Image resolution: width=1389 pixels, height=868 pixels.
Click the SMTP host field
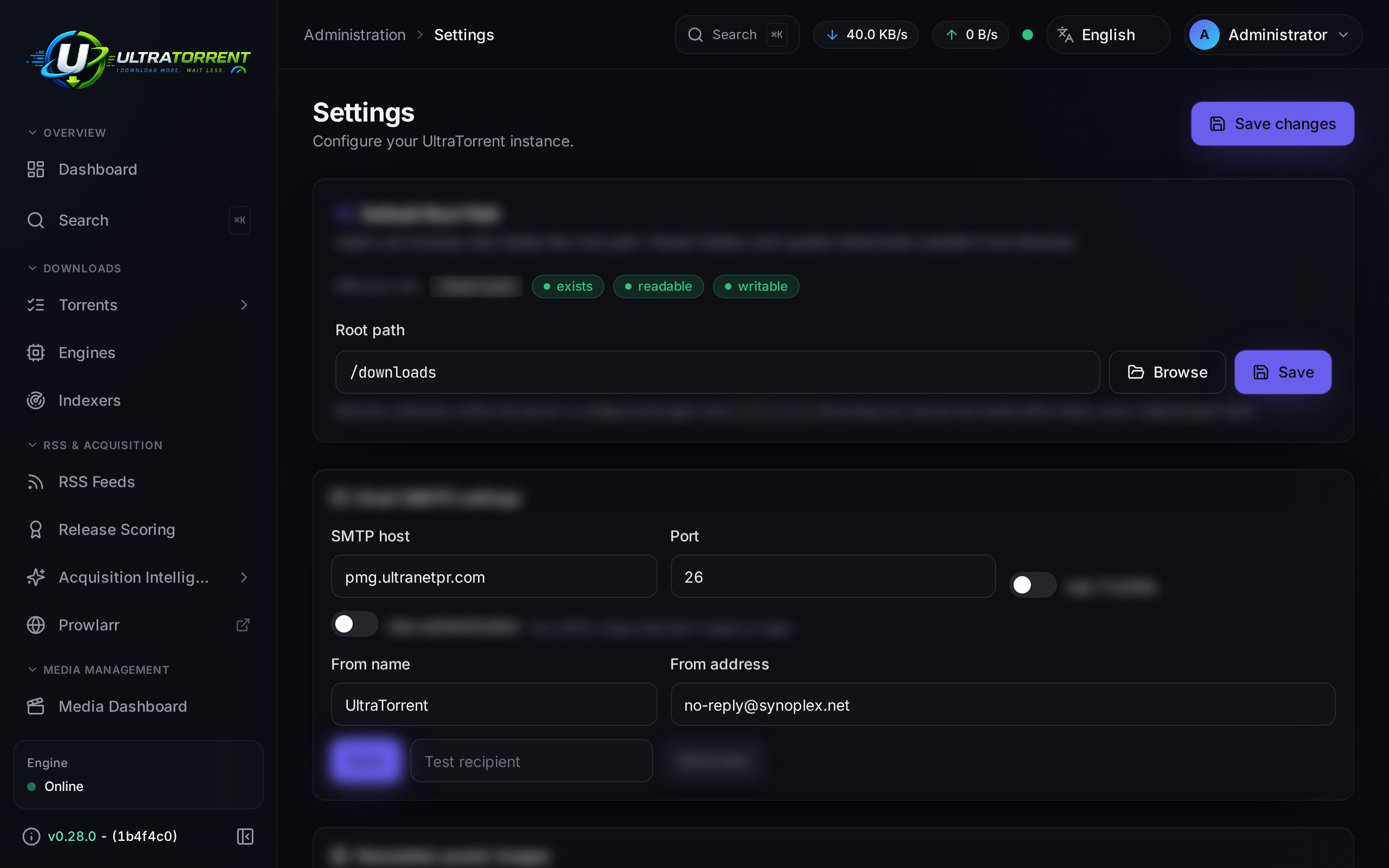(x=494, y=576)
